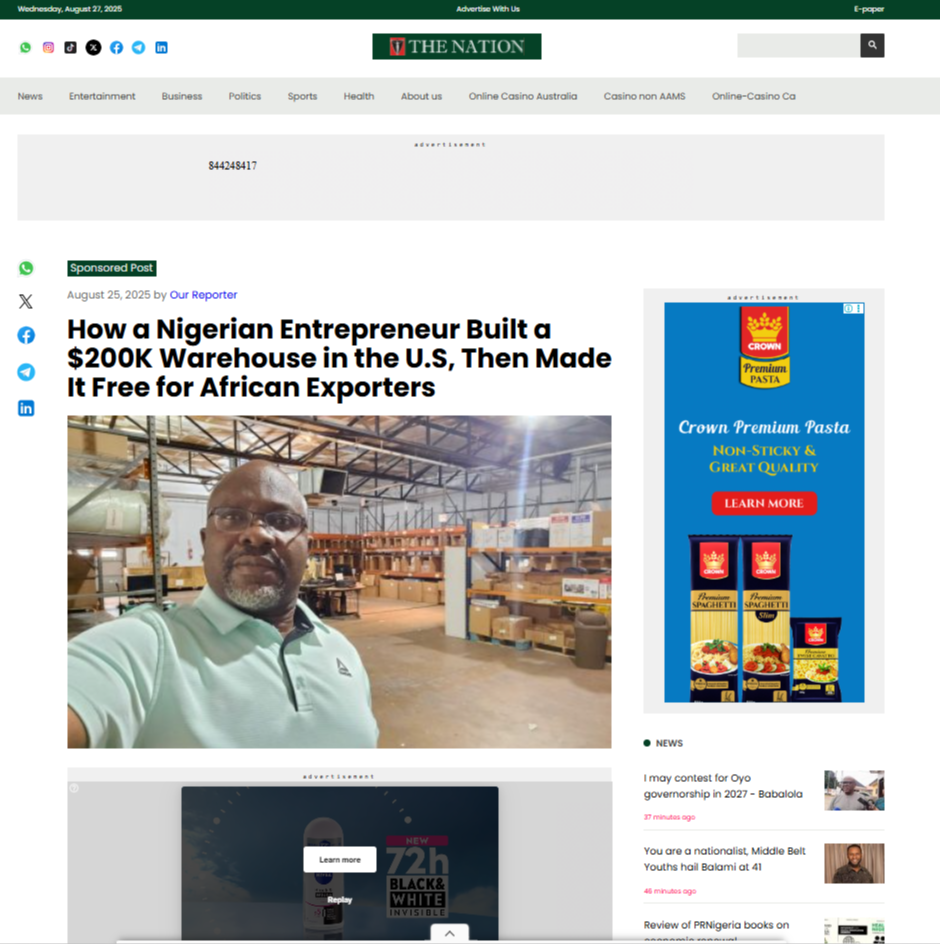941x945 pixels.
Task: Open the About us menu item
Action: (x=421, y=96)
